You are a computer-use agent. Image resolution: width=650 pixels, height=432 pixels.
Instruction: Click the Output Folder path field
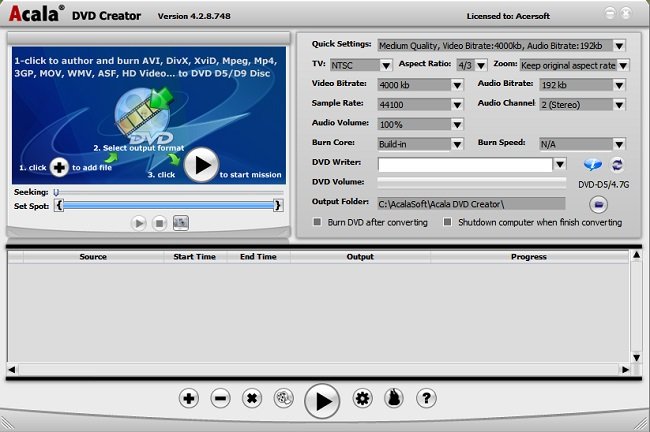point(471,204)
